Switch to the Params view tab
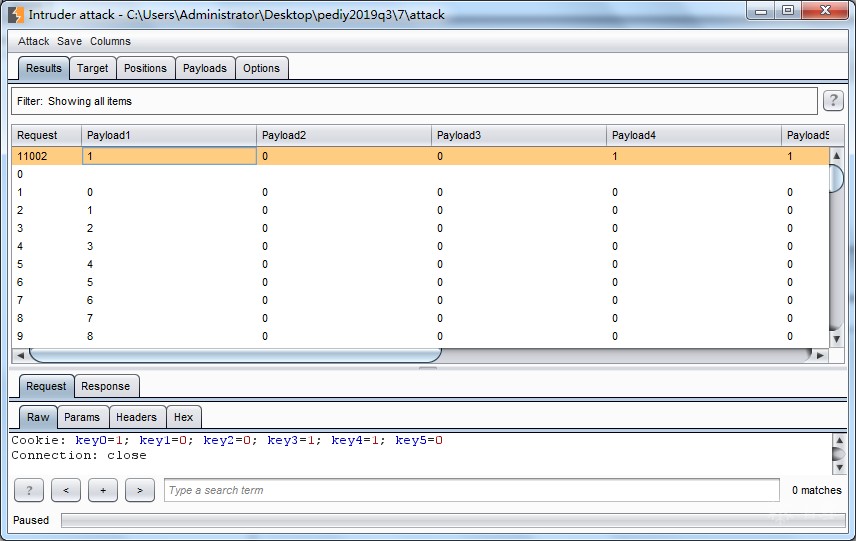 tap(82, 418)
